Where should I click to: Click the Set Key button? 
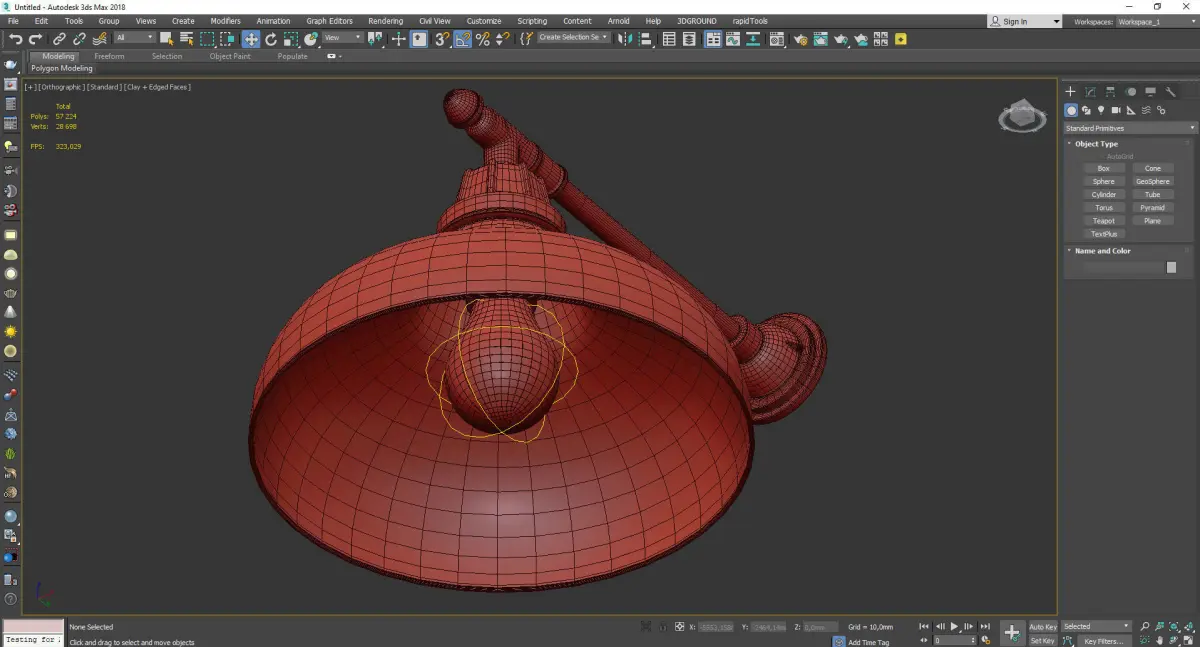coord(1042,640)
